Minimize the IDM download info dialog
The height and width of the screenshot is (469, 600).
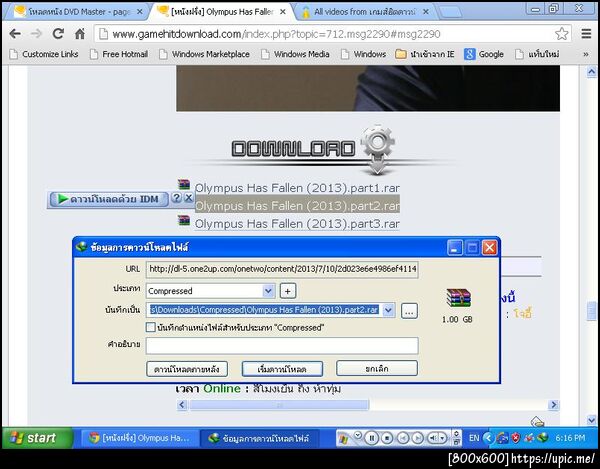pyautogui.click(x=455, y=248)
